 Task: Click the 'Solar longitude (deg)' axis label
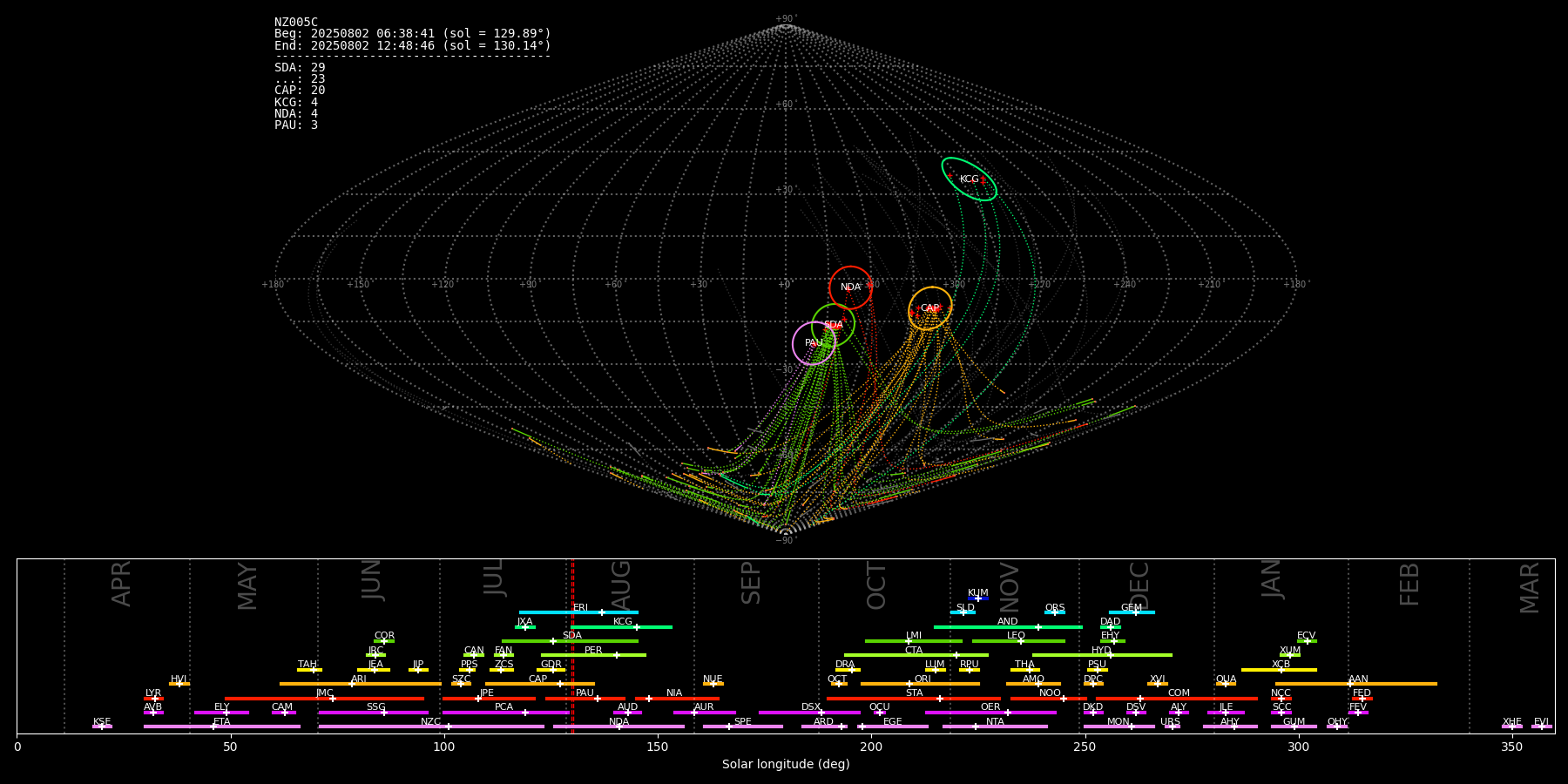point(786,765)
